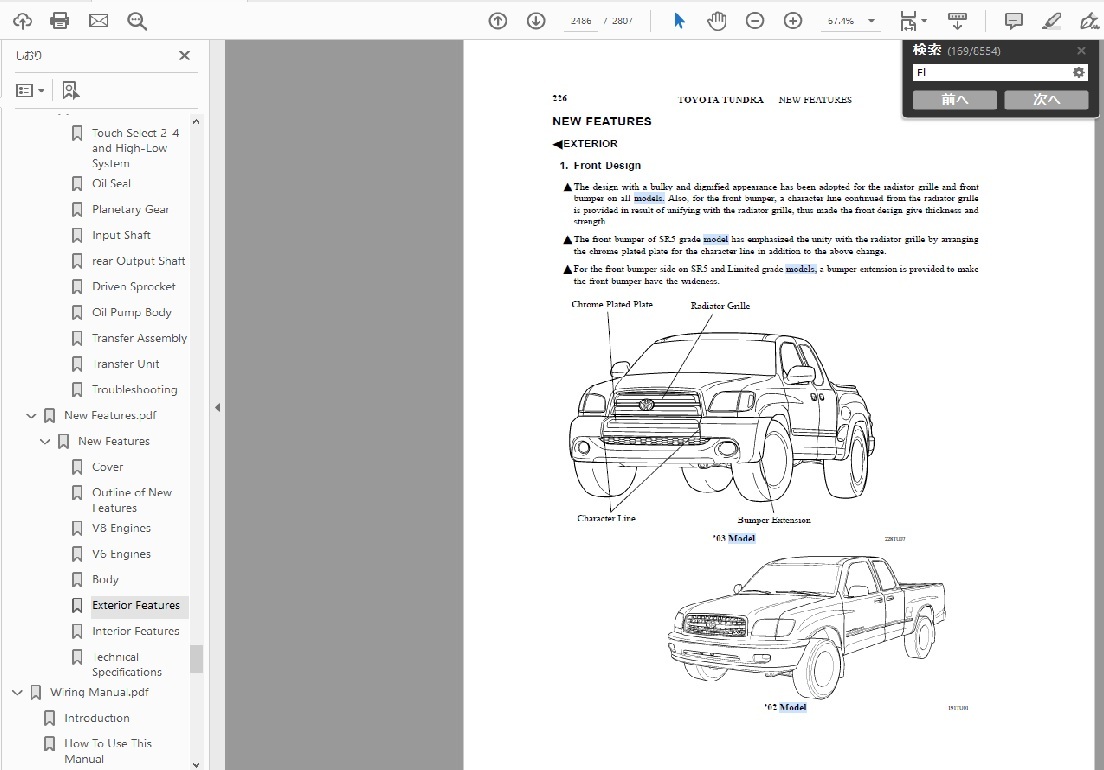Open the Planetary Gear bookmark
The image size is (1104, 770).
pos(130,209)
